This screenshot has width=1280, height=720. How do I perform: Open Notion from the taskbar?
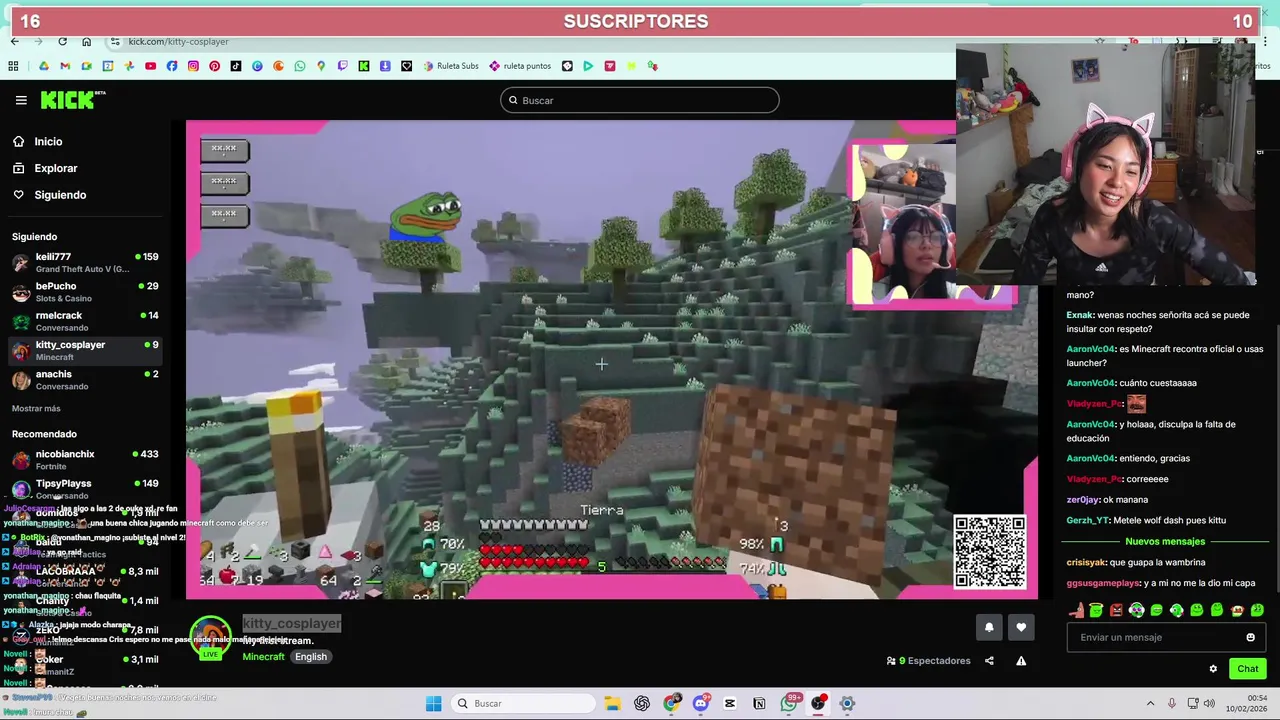click(759, 703)
